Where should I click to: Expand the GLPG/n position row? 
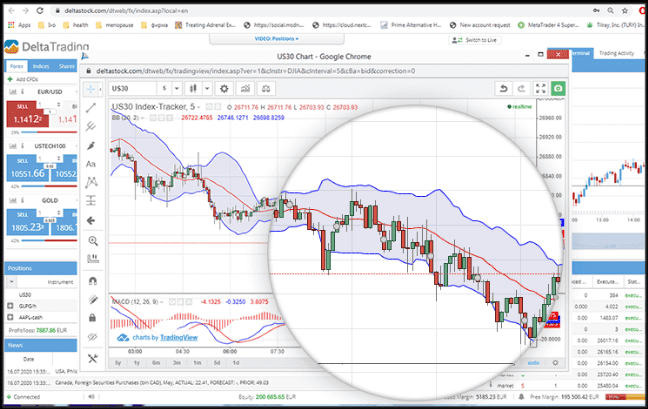pyautogui.click(x=10, y=306)
